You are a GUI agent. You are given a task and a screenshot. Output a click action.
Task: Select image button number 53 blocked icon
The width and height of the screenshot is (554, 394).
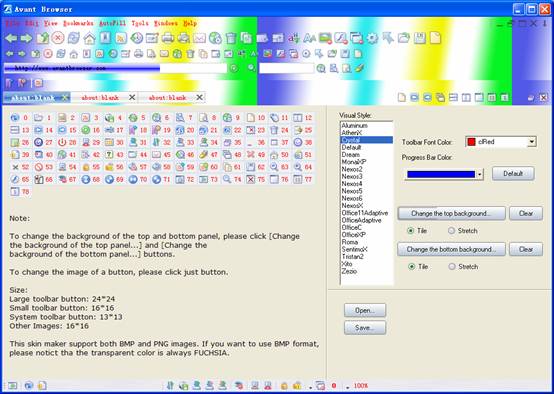tap(43, 167)
